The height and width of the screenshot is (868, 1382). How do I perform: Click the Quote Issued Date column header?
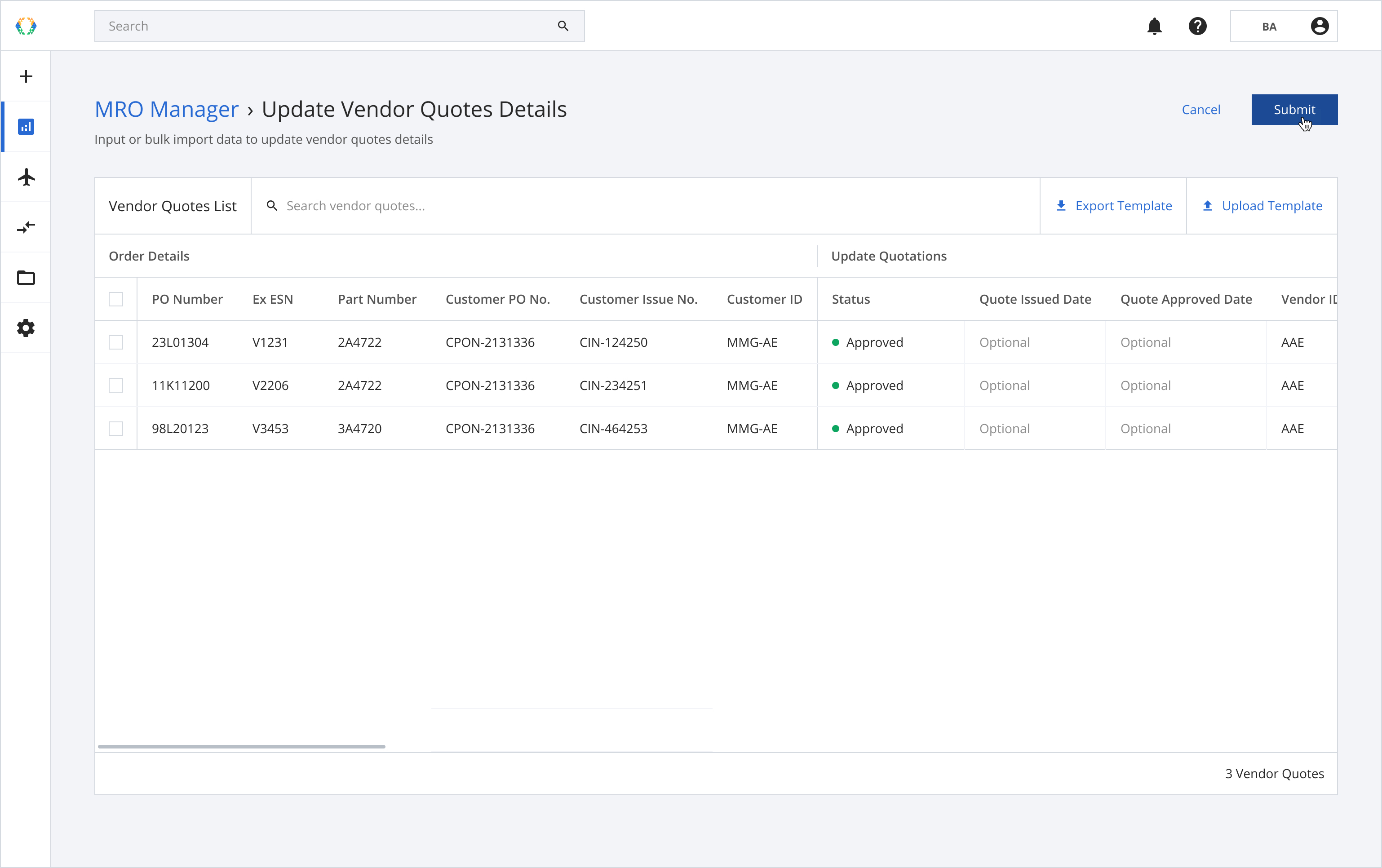[x=1035, y=299]
